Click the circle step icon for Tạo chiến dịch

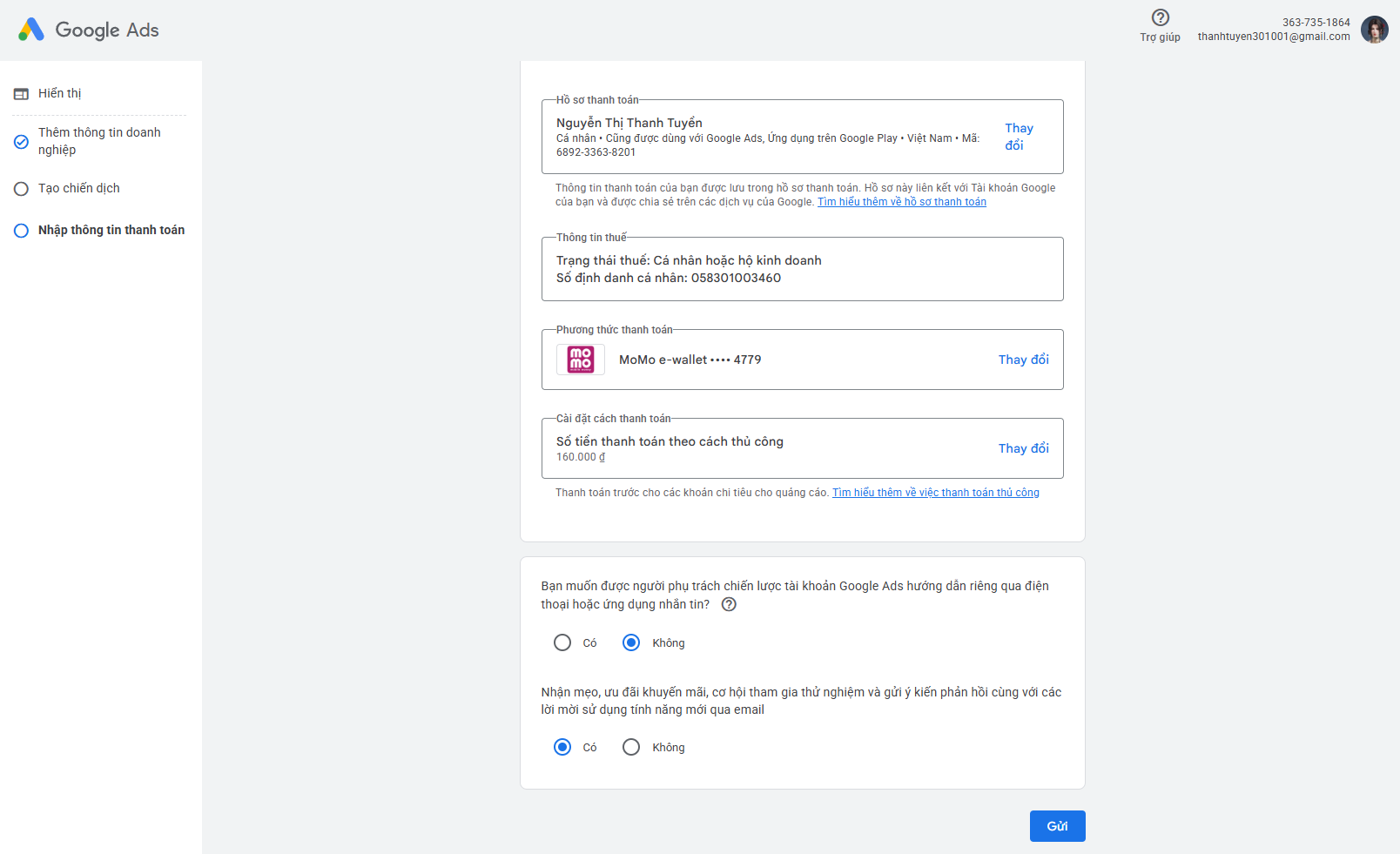coord(22,189)
